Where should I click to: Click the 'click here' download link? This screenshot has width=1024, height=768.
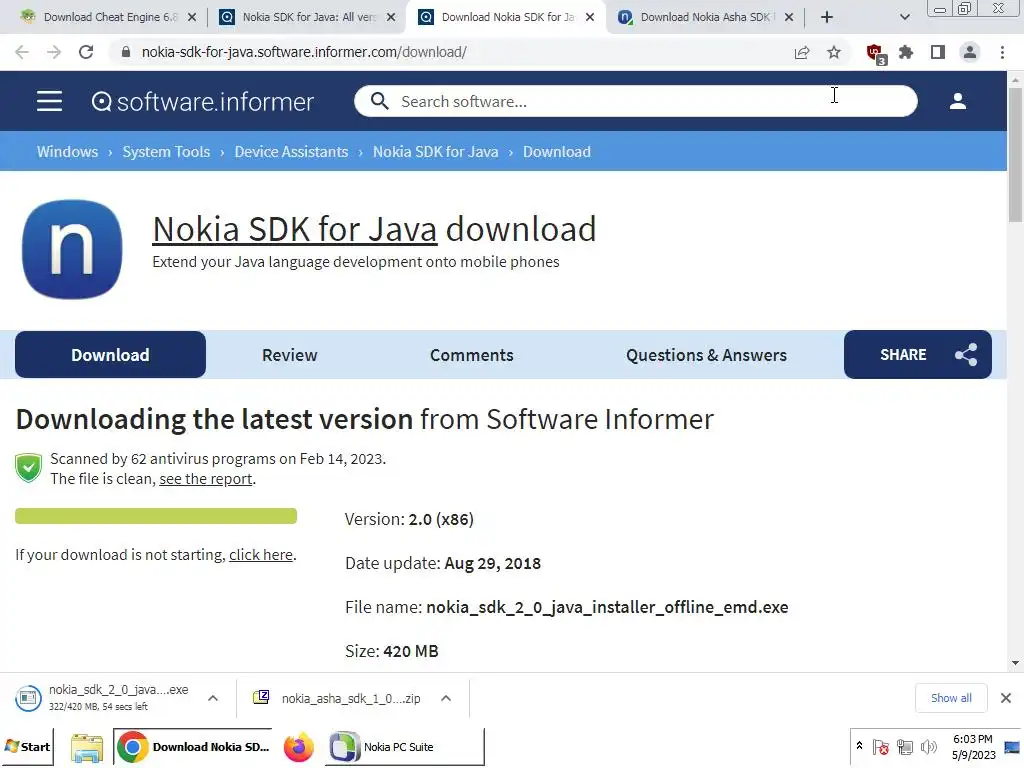(x=261, y=554)
